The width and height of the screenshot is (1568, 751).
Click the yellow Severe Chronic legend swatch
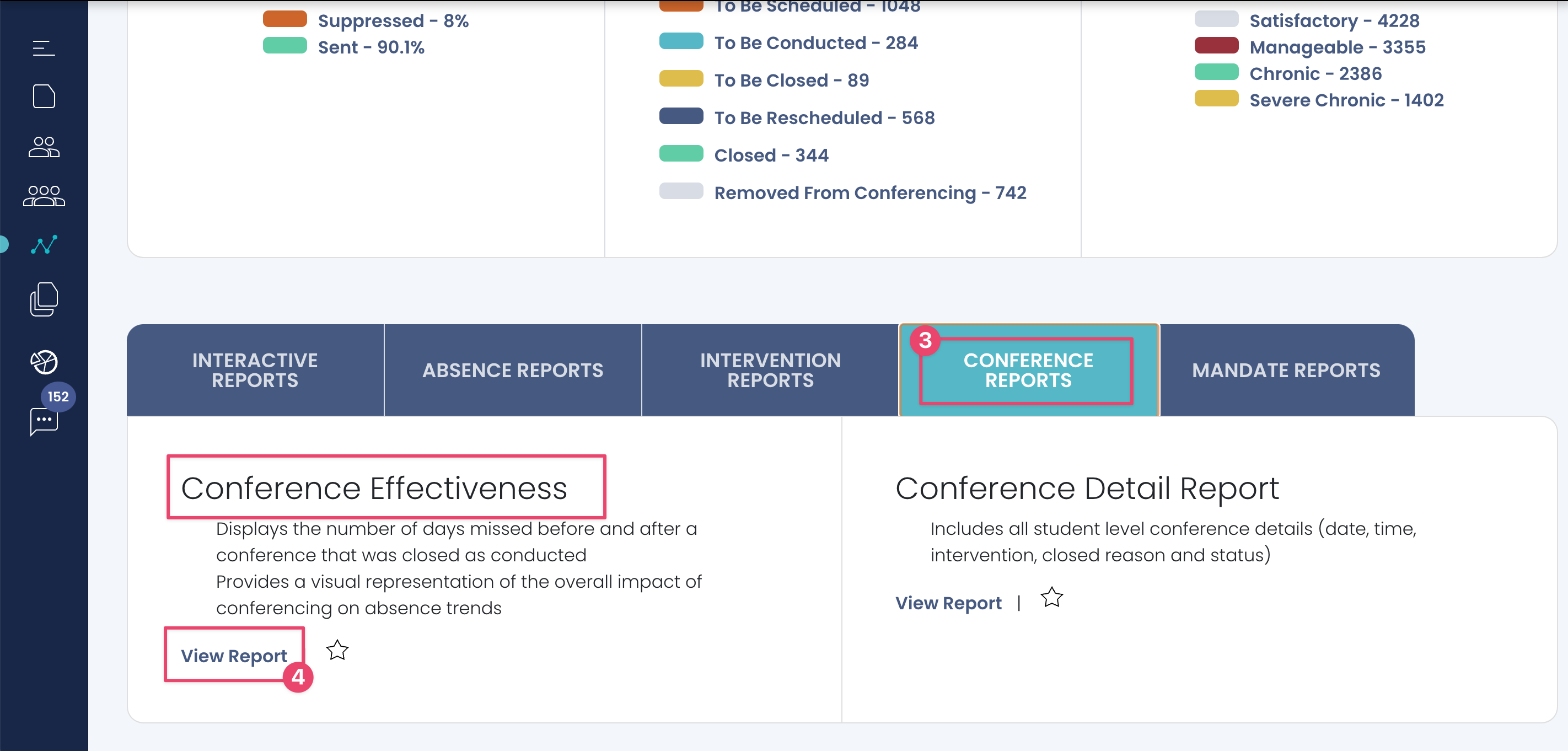1216,99
